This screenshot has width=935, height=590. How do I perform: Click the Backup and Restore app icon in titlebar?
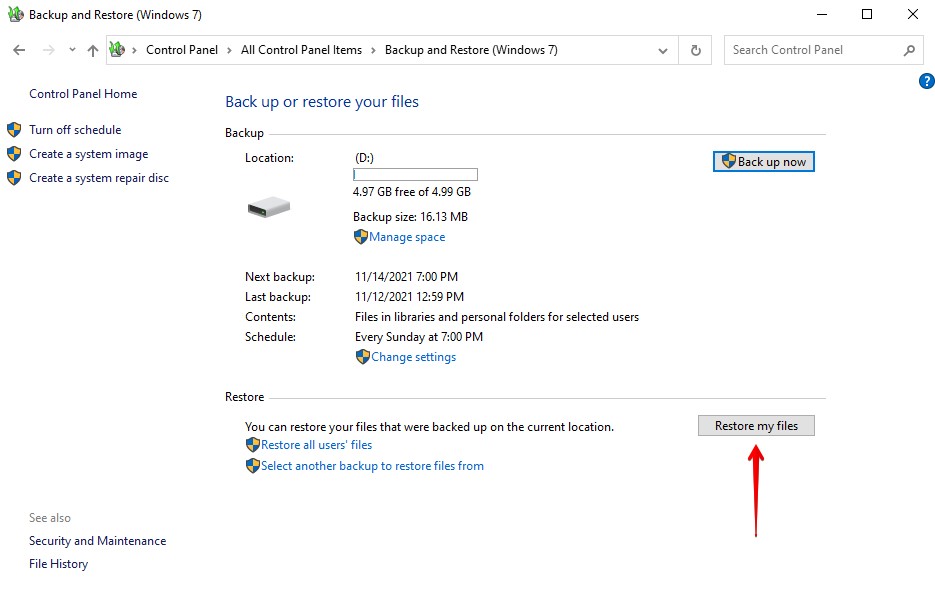(x=16, y=14)
